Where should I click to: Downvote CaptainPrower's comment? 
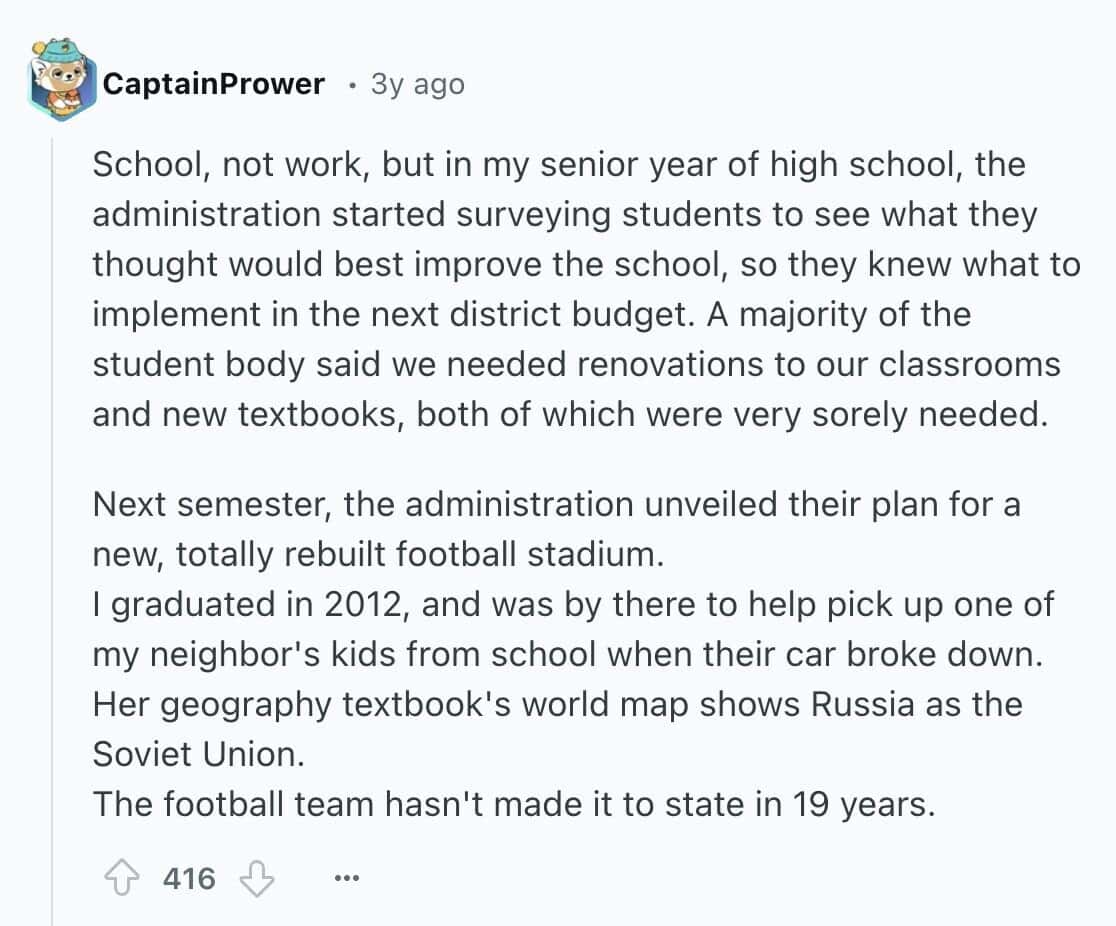coord(257,879)
